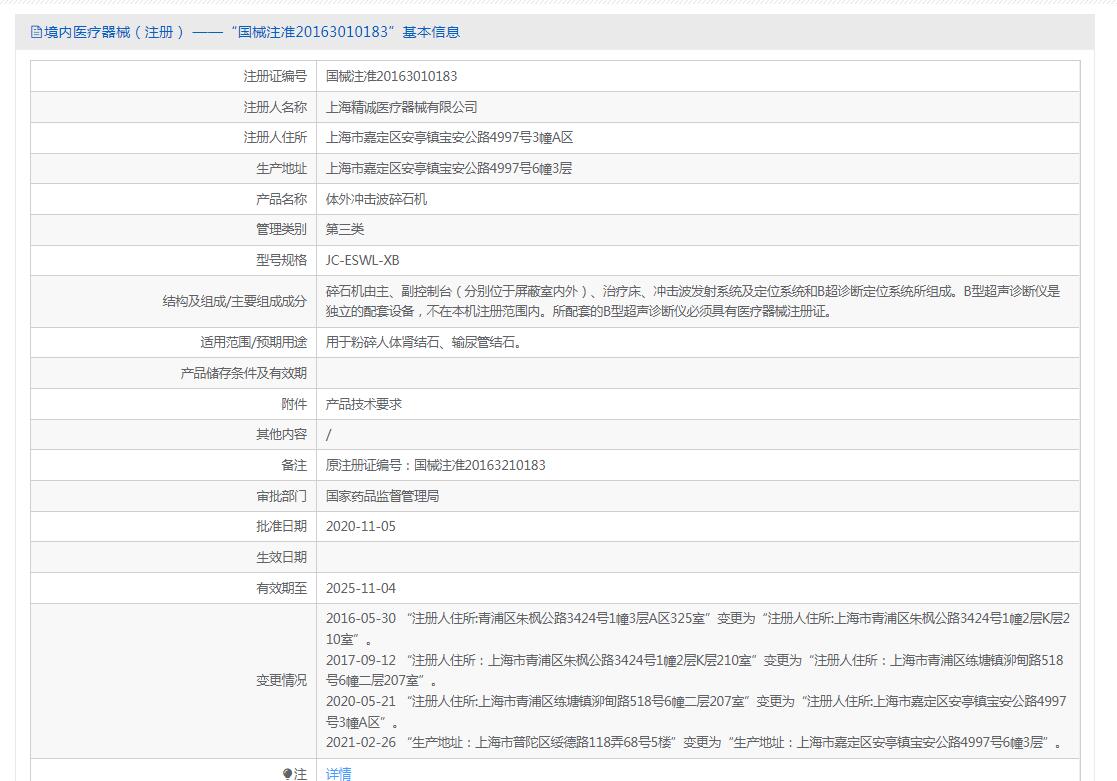Click the attachment entry 产品技术要求

click(x=364, y=404)
